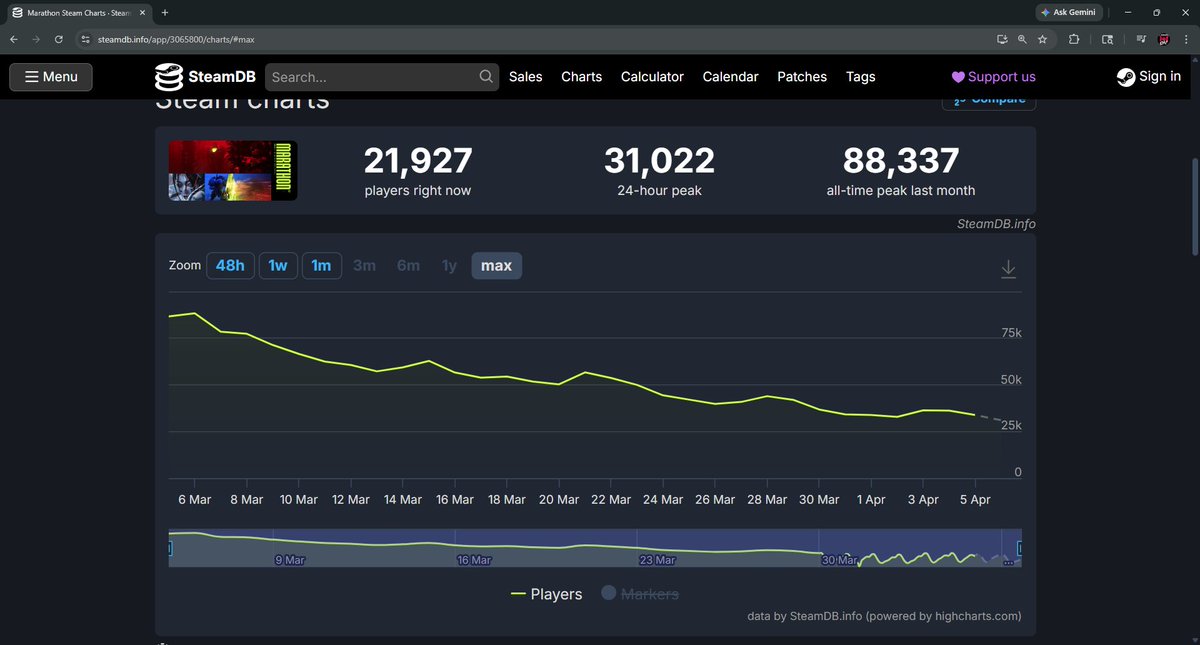1200x645 pixels.
Task: Toggle the Players series legend
Action: 546,594
